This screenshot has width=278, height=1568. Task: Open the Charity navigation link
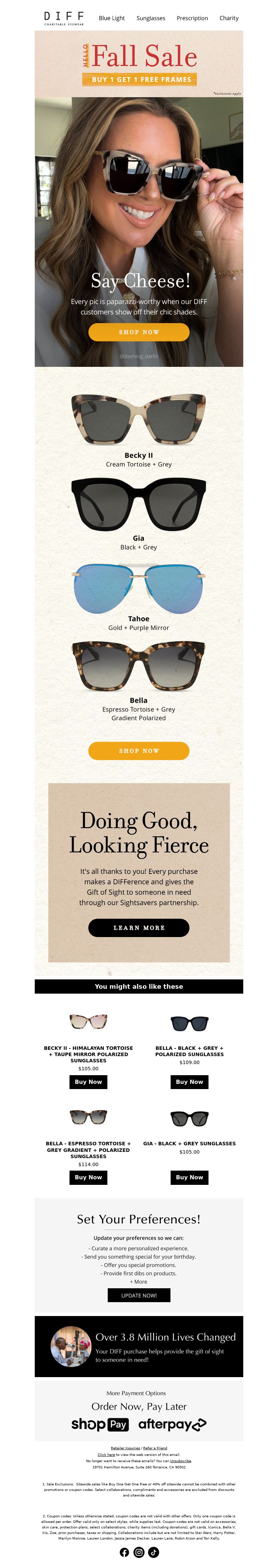(x=229, y=18)
